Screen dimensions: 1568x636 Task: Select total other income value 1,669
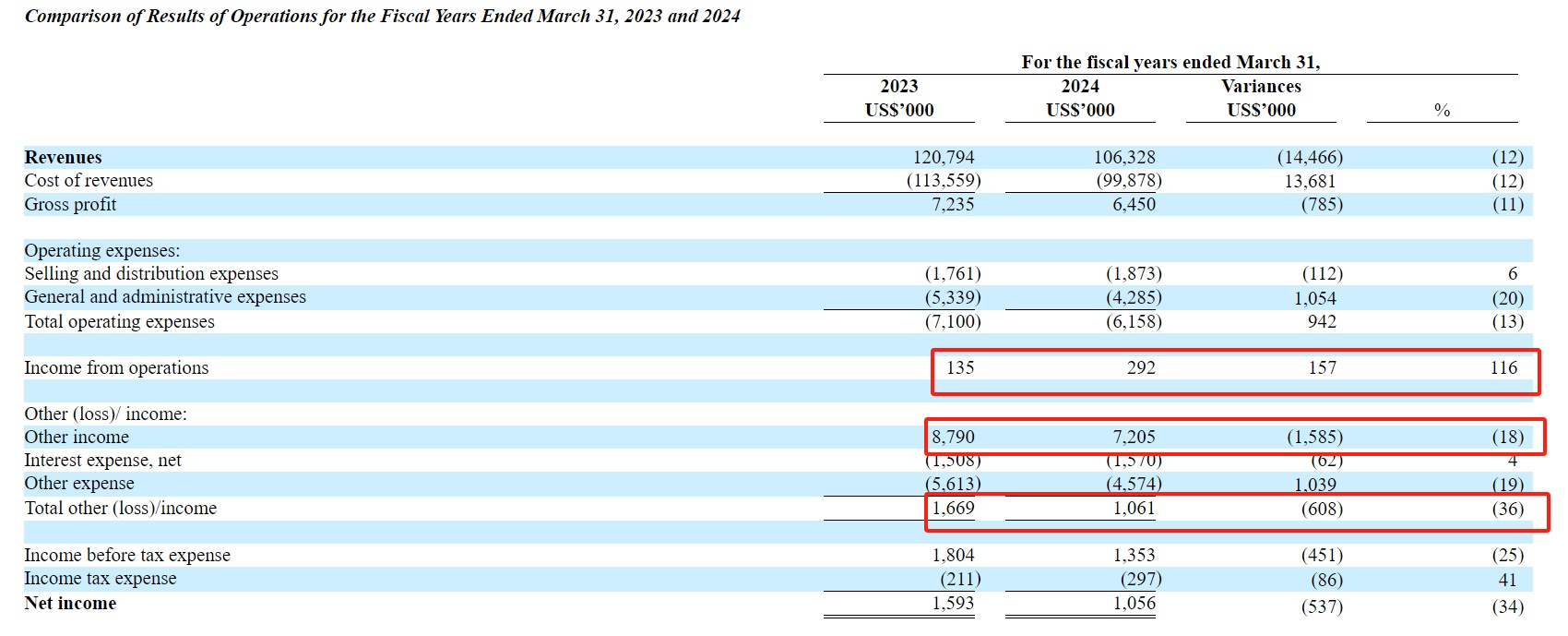953,508
